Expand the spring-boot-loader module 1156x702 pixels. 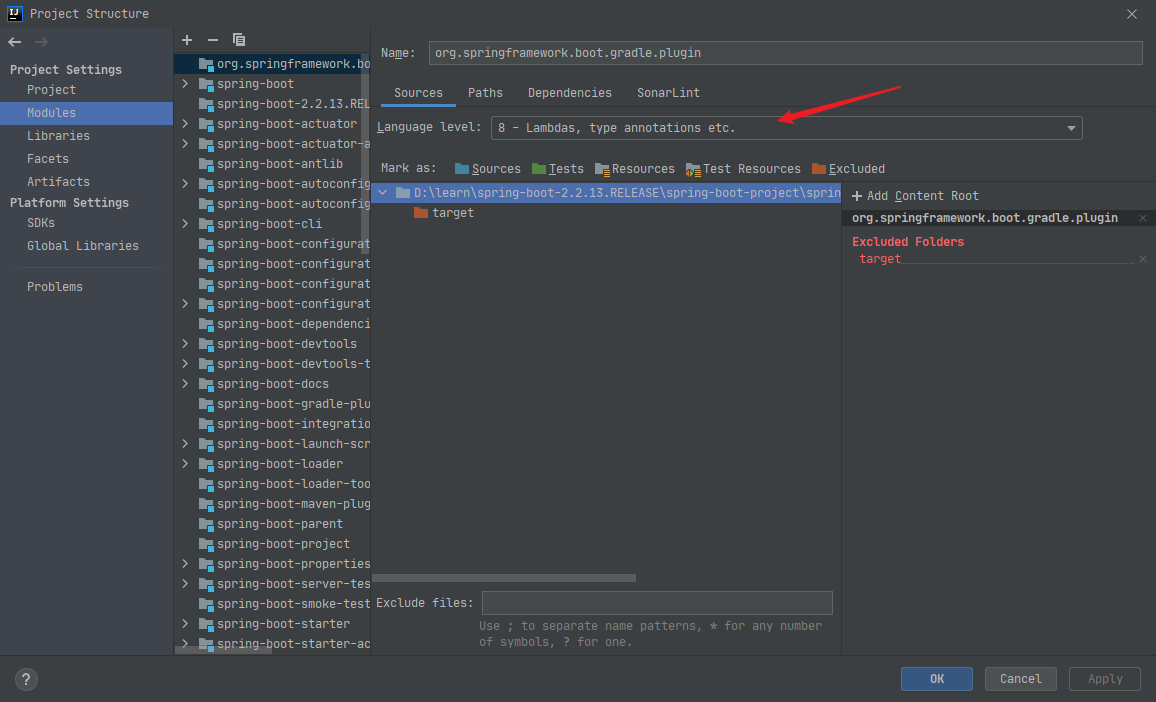pos(185,464)
